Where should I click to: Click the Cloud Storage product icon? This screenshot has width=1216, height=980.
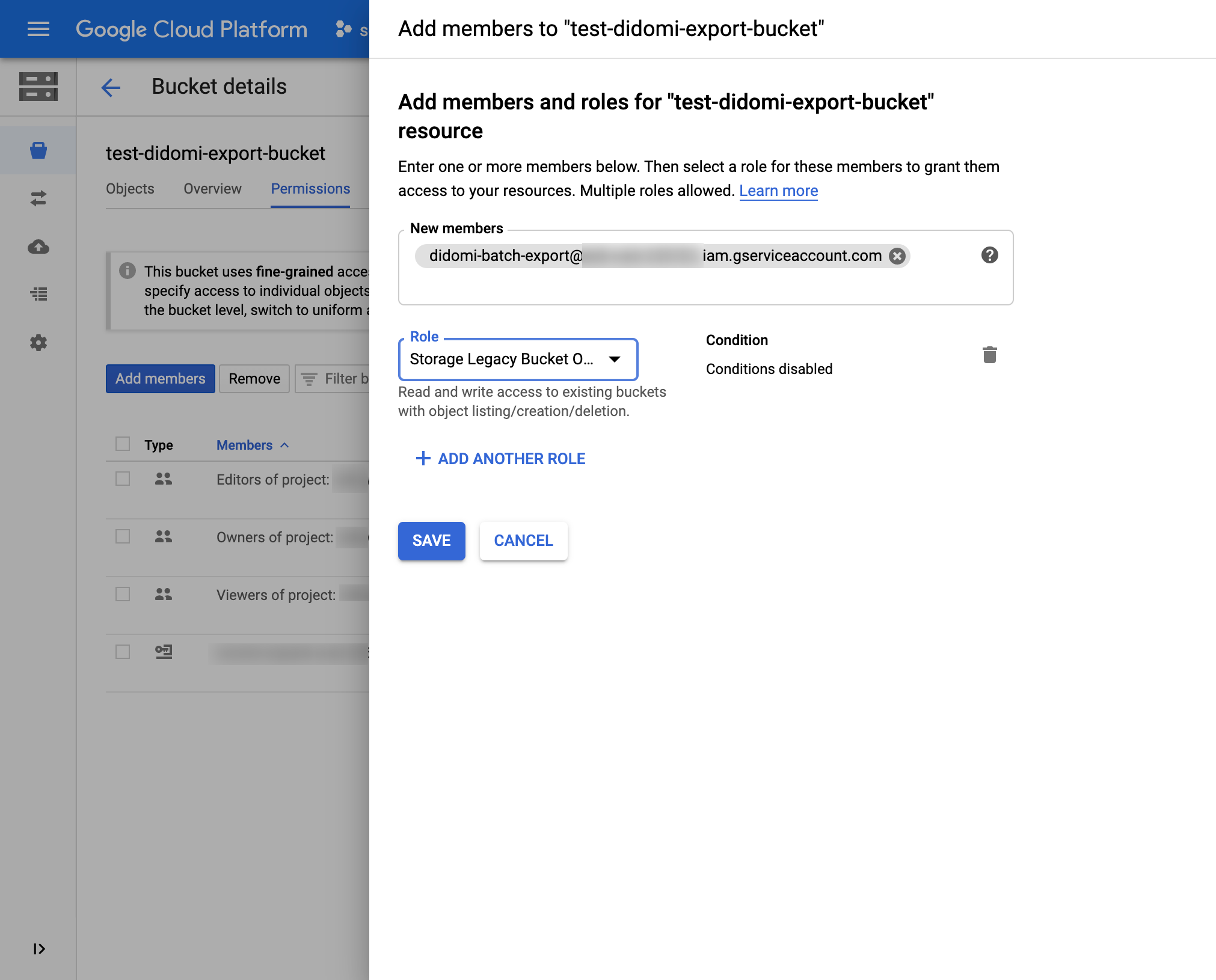pos(38,87)
